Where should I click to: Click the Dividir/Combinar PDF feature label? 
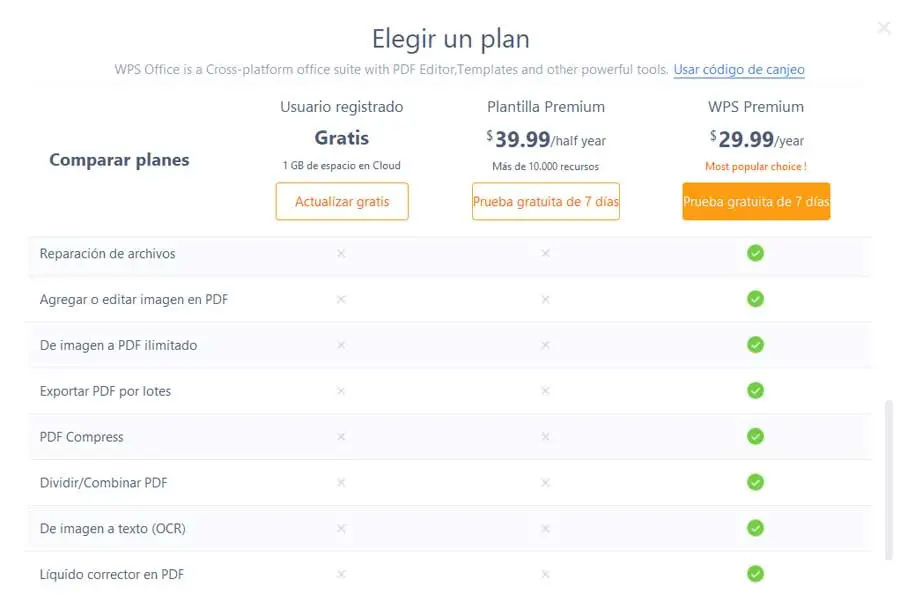point(103,483)
